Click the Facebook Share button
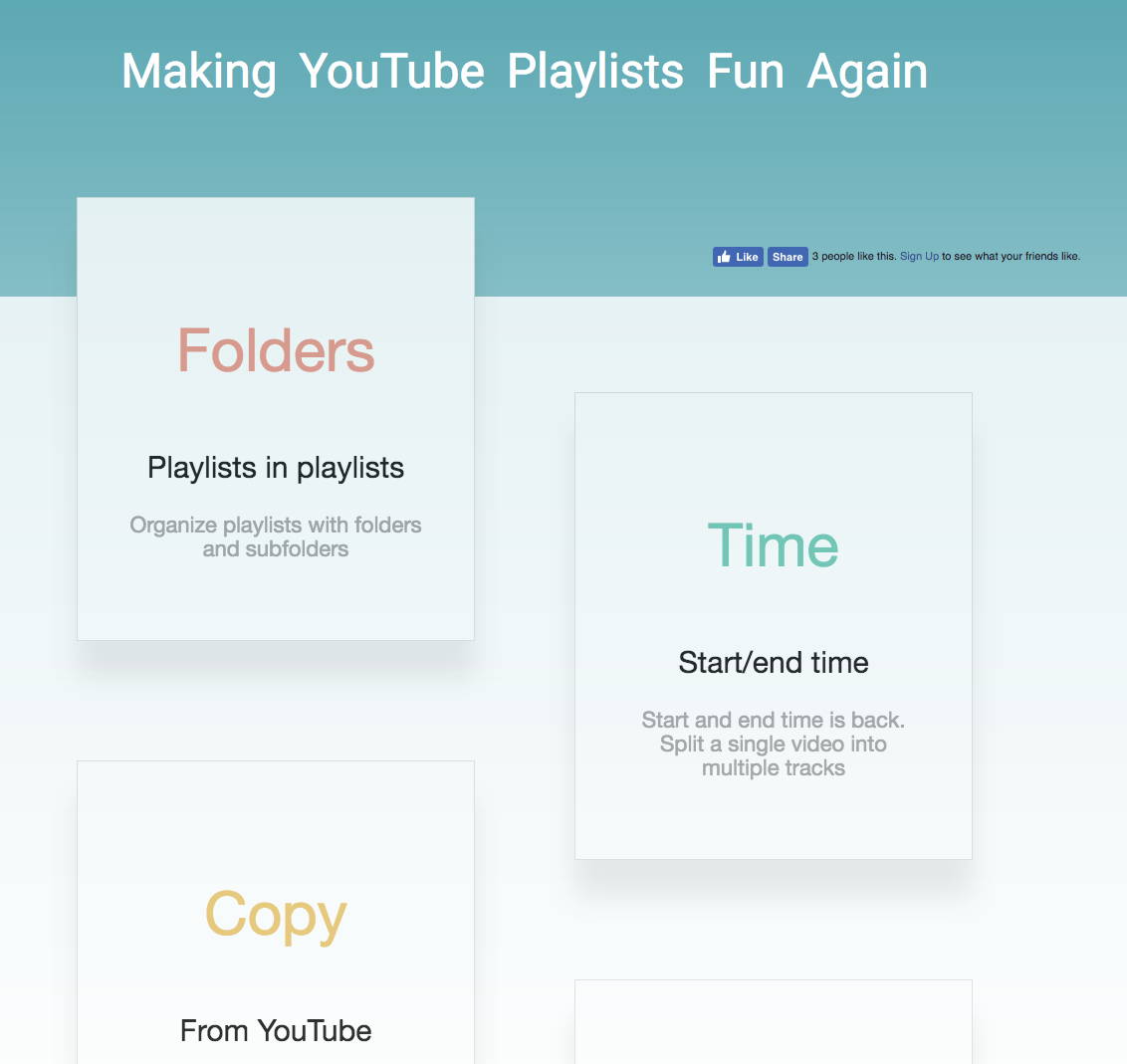 click(788, 257)
